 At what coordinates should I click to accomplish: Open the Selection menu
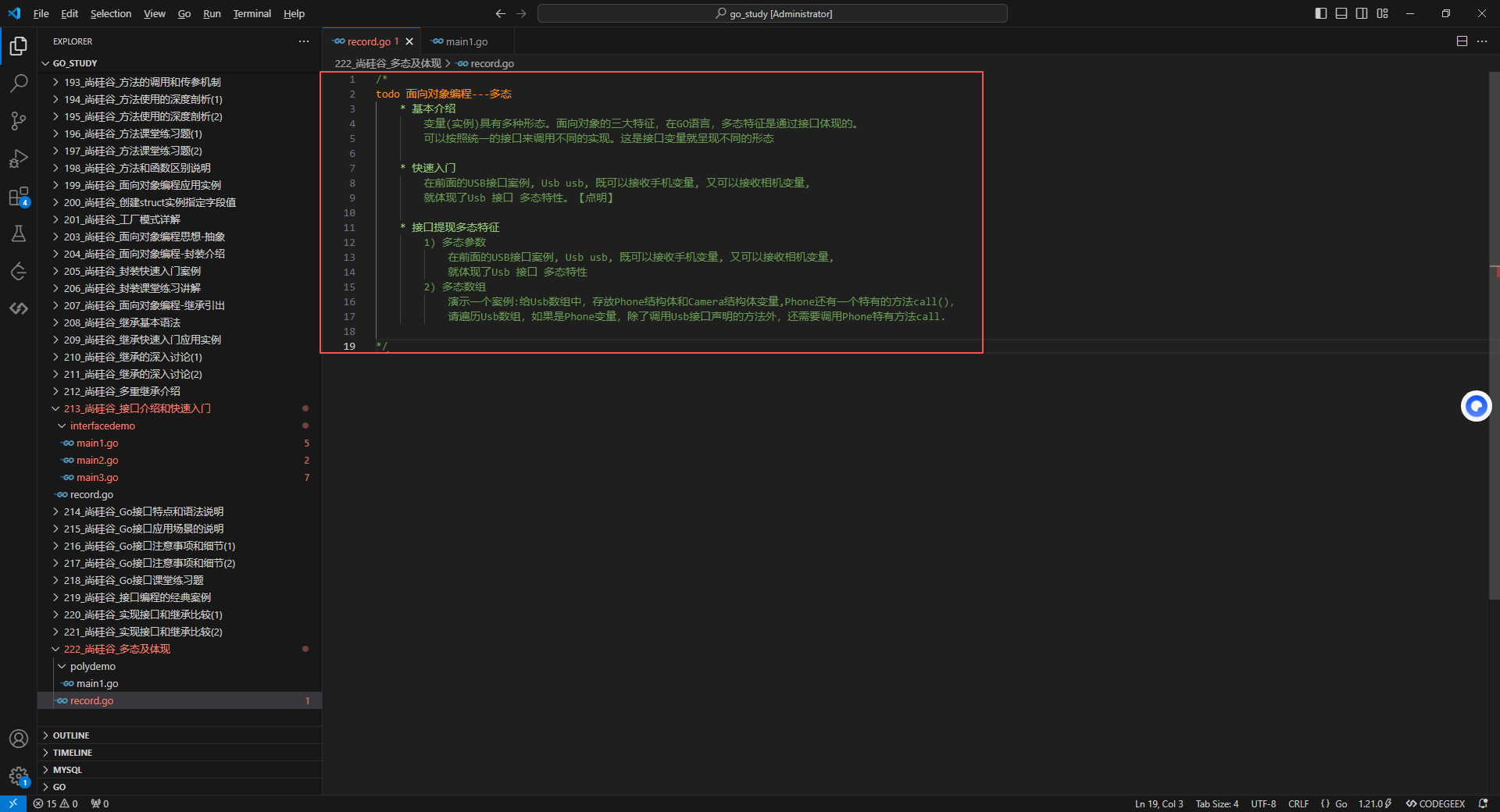coord(111,13)
